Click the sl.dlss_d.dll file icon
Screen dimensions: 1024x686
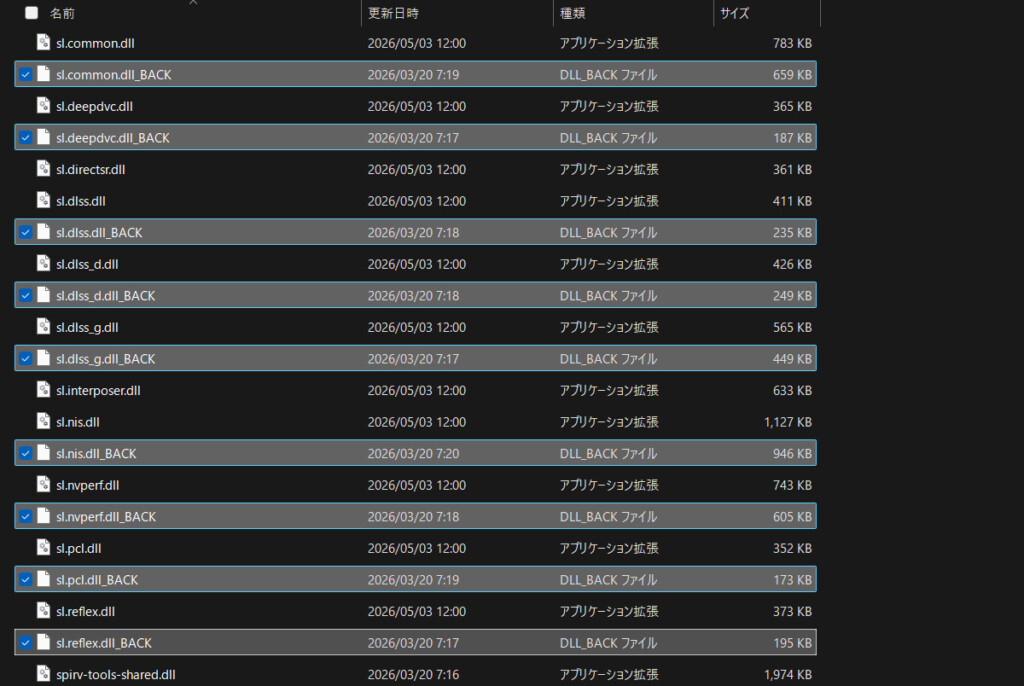[44, 263]
